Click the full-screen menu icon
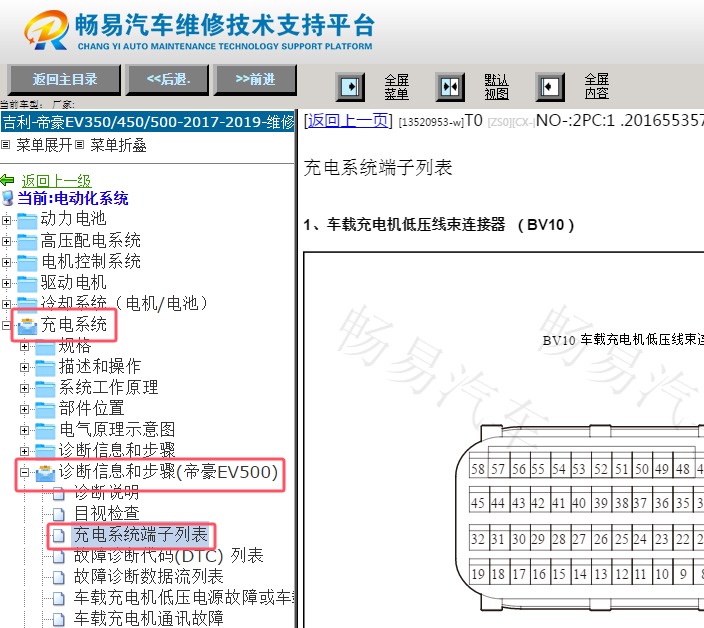The height and width of the screenshot is (628, 704). tap(350, 86)
